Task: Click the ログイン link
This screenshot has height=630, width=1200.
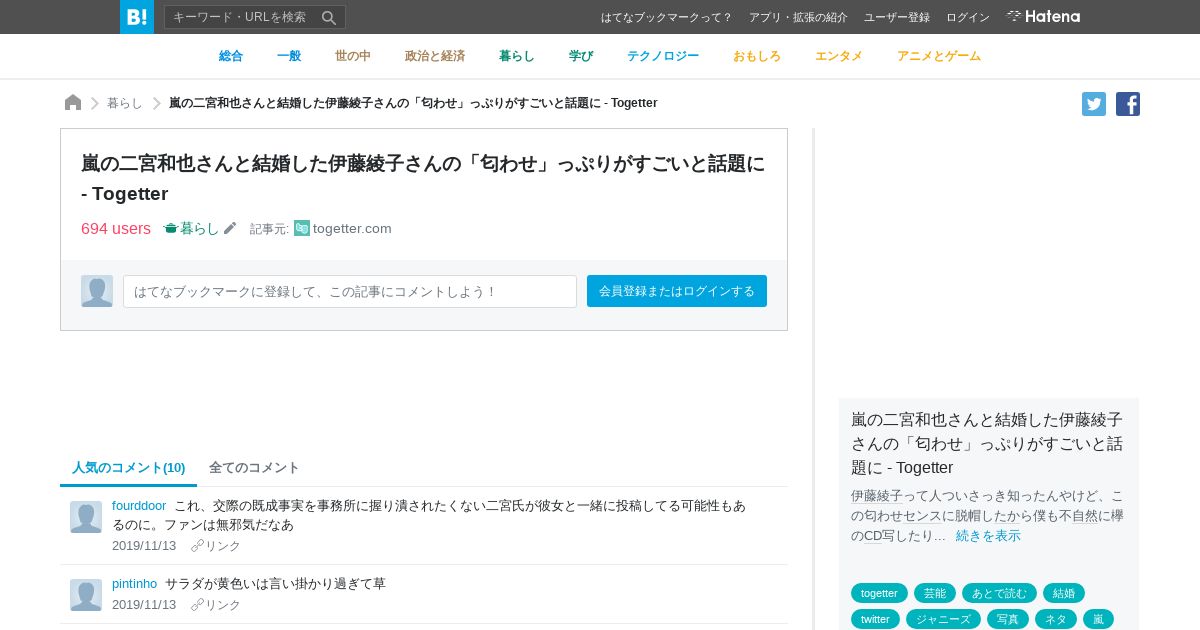Action: click(968, 17)
